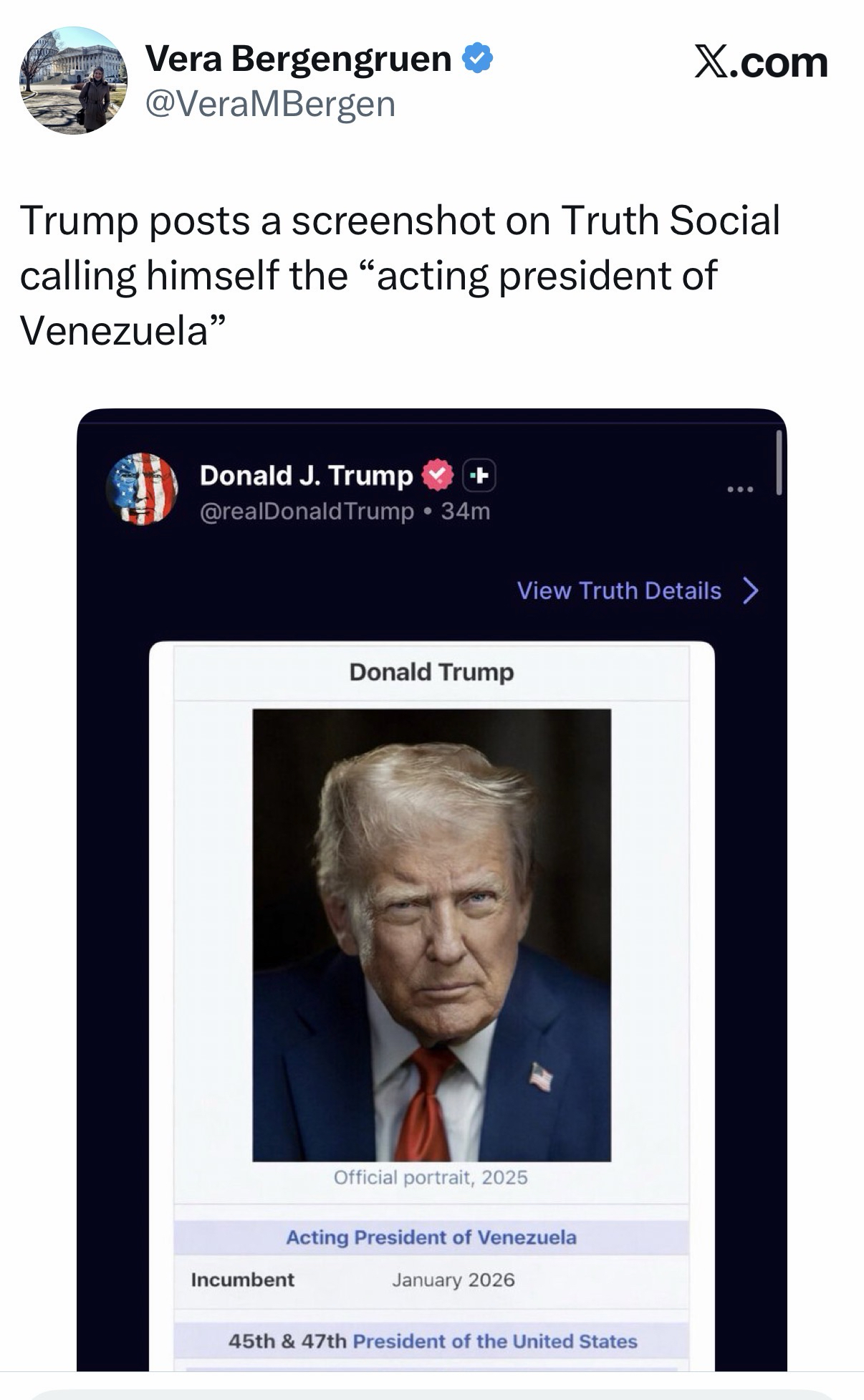Click the blue verified badge
Viewport: 864px width, 1400px height.
[478, 58]
